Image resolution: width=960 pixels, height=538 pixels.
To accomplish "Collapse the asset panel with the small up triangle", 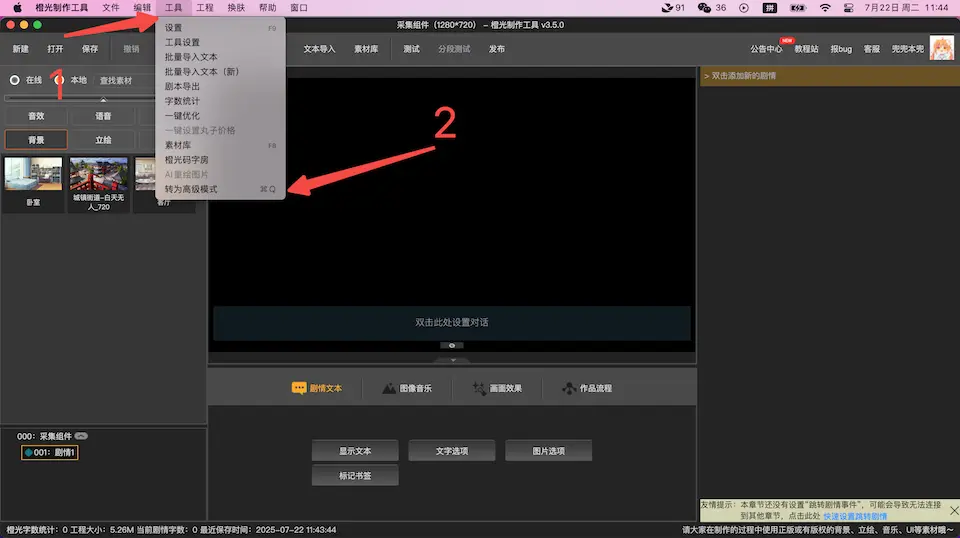I will 103,100.
